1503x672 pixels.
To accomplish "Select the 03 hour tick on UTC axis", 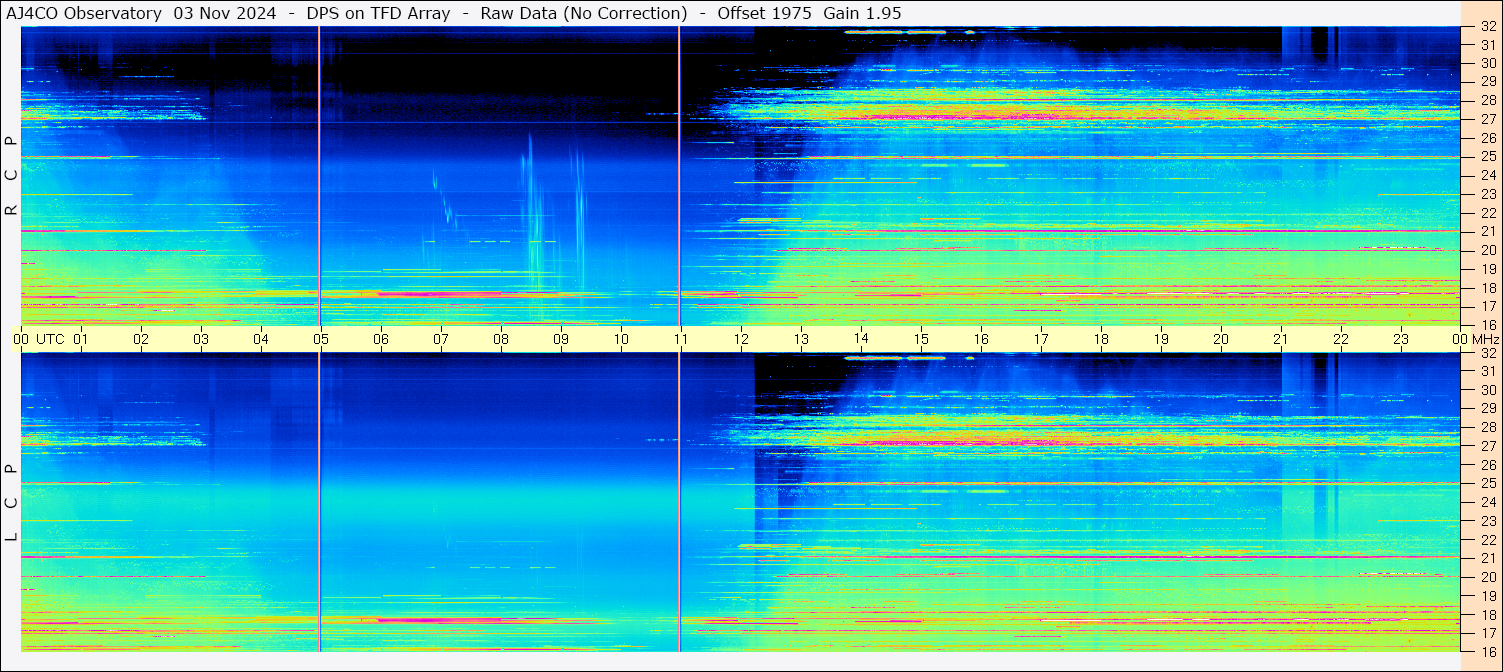I will coord(201,339).
